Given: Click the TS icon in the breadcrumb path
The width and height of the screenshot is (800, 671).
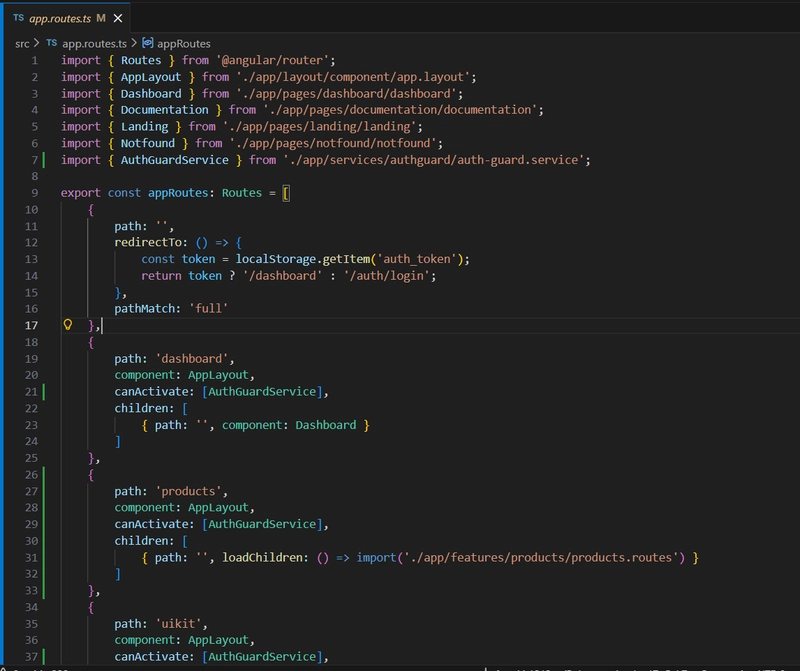Looking at the screenshot, I should 52,43.
